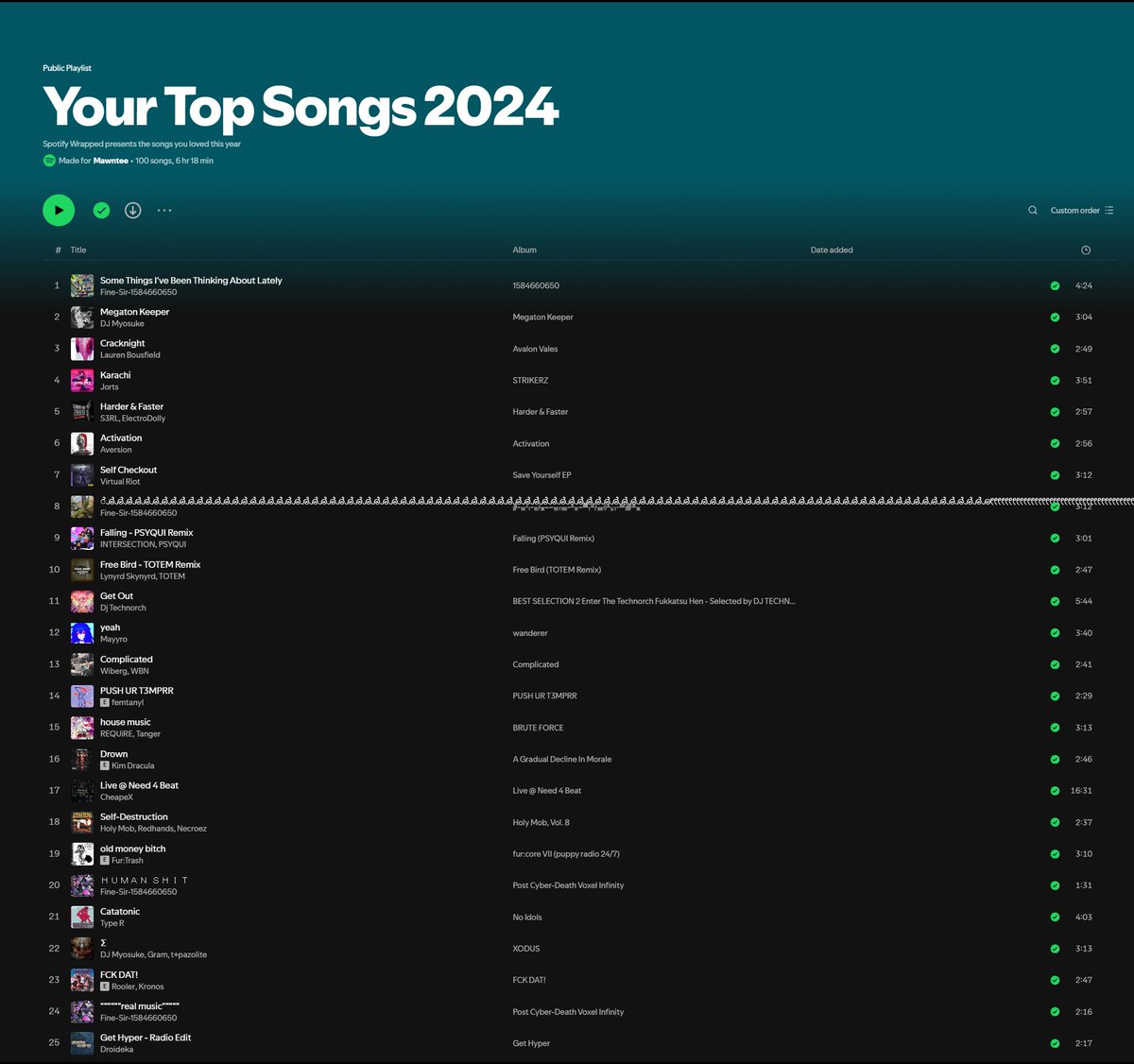Open the Custom order sort dropdown
Image resolution: width=1134 pixels, height=1064 pixels.
tap(1082, 210)
